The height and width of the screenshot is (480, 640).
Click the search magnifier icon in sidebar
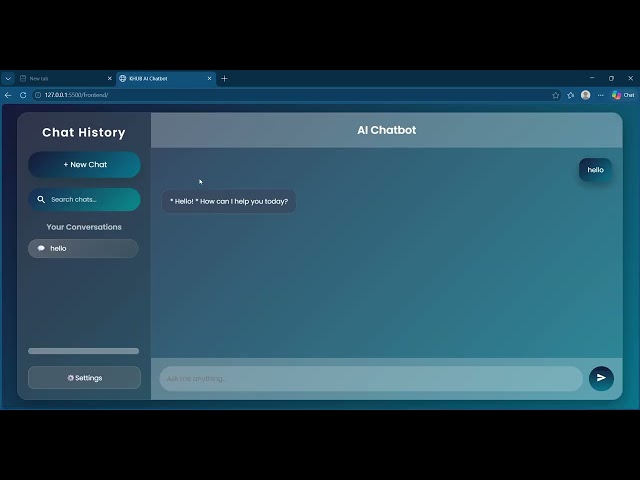[x=41, y=199]
